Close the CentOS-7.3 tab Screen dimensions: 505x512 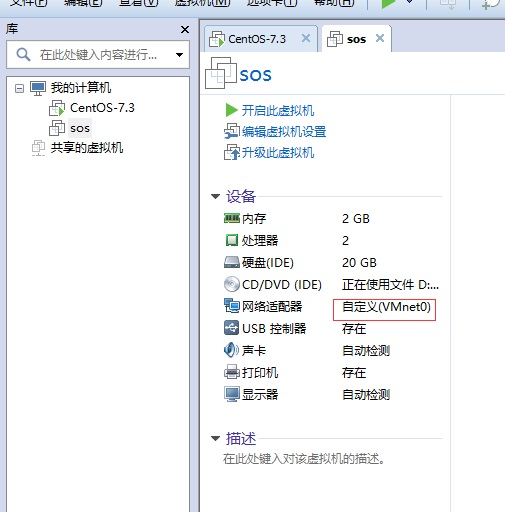pos(306,38)
